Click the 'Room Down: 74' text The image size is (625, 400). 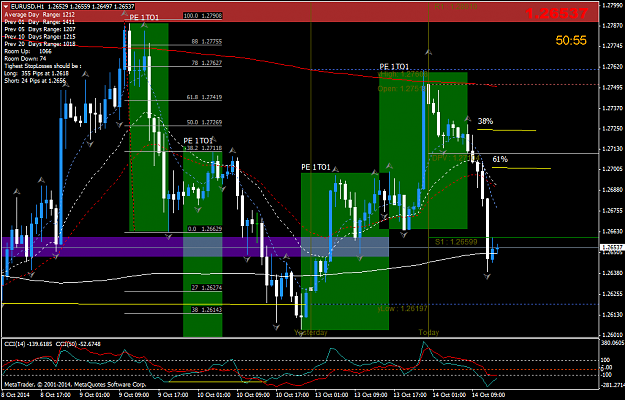click(25, 59)
